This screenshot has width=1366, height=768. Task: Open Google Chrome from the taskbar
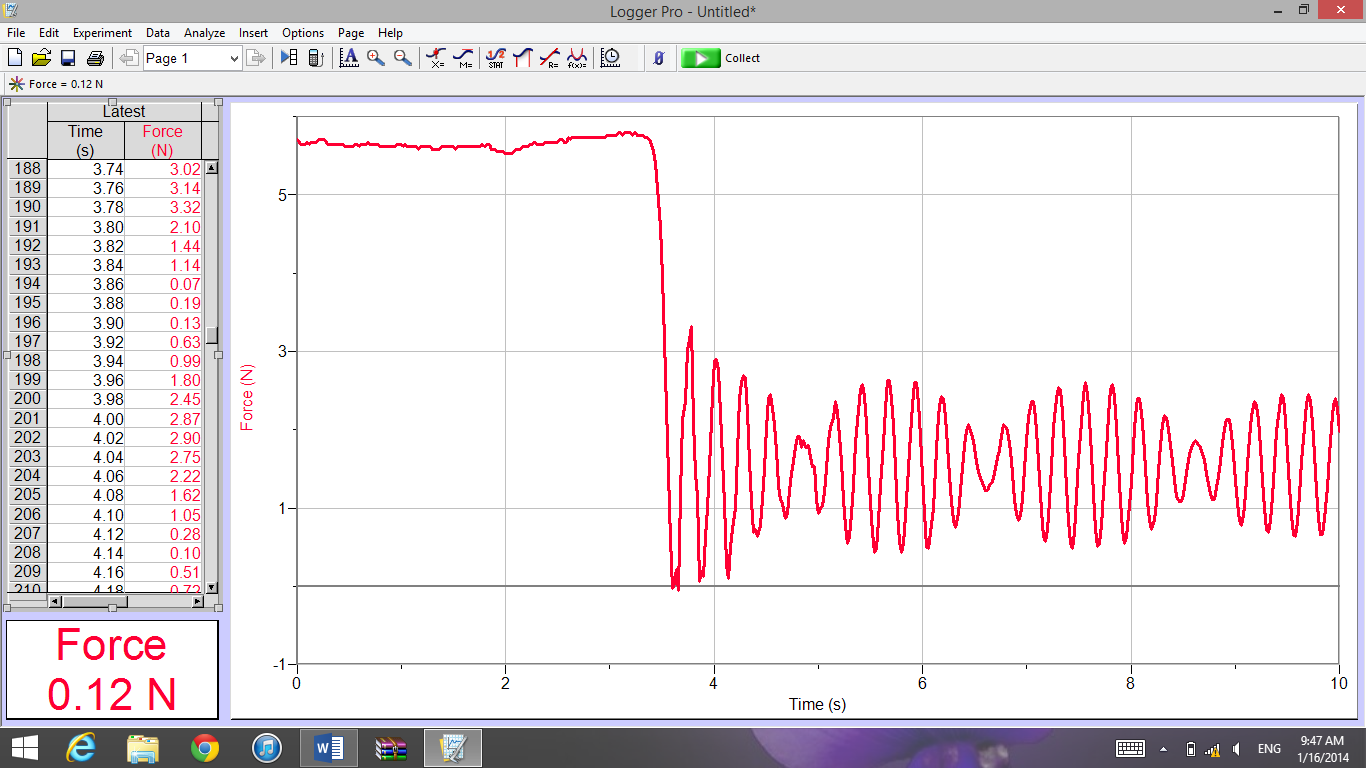[205, 747]
